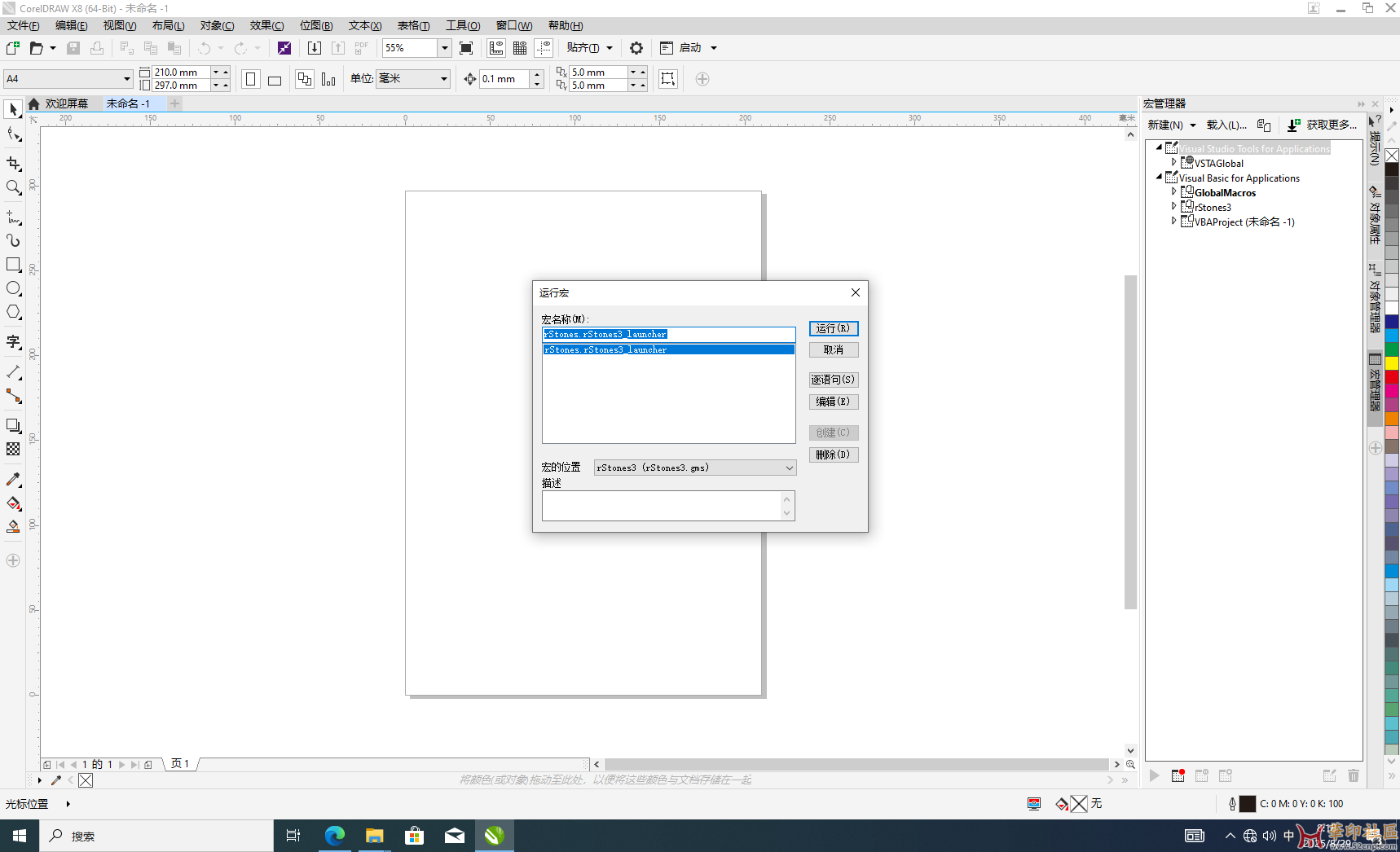Screen dimensions: 1400x852
Task: Select the Shape edit tool
Action: click(13, 134)
